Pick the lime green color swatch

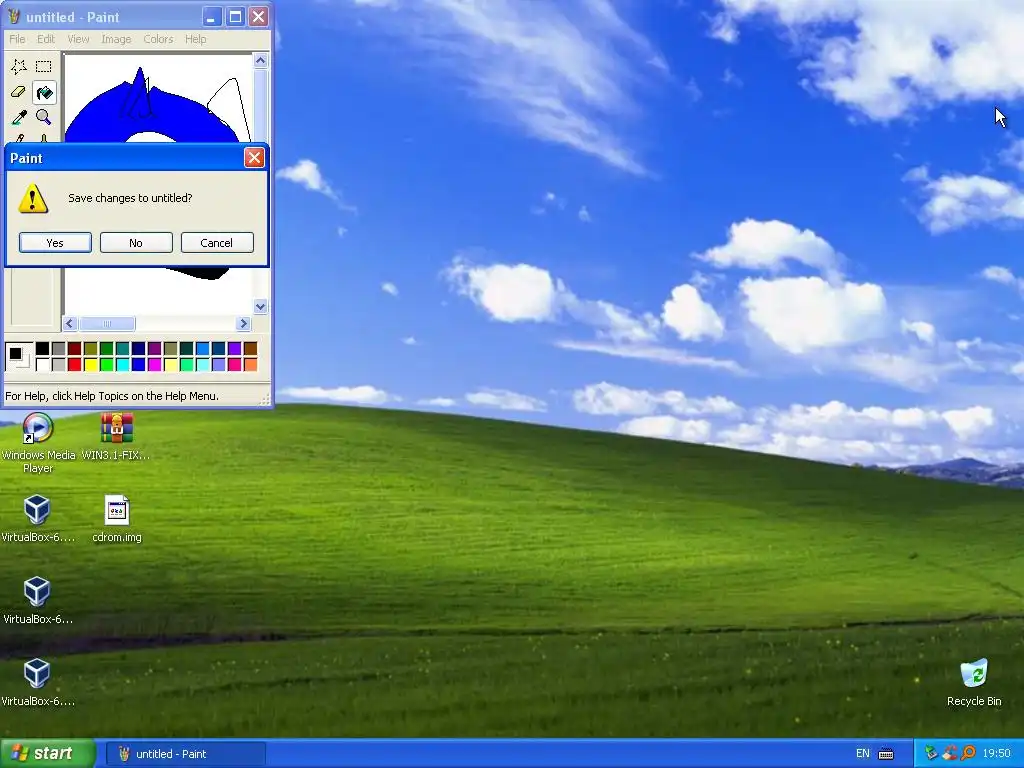coord(106,364)
